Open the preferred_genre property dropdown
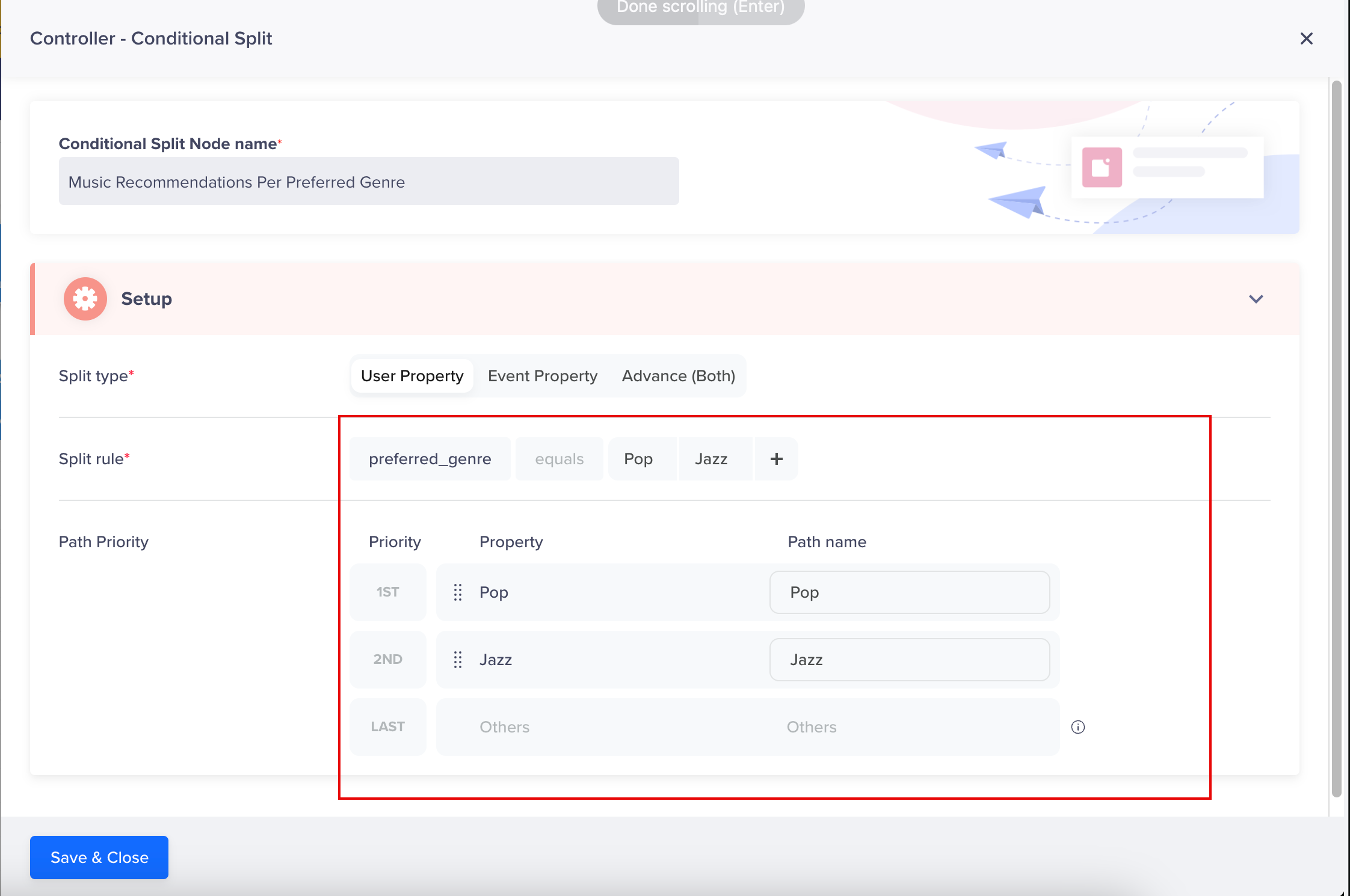Image resolution: width=1350 pixels, height=896 pixels. coord(430,459)
